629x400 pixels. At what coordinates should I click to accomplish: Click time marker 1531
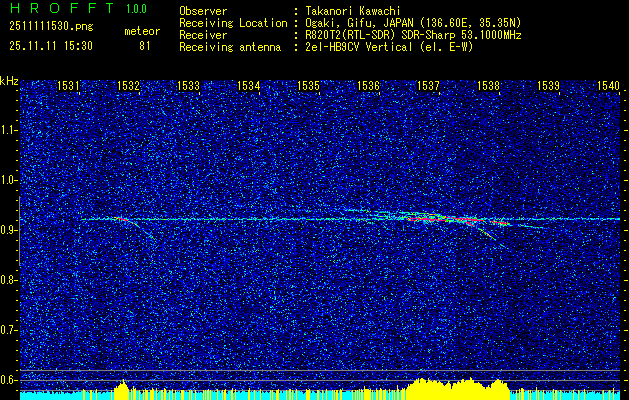(68, 85)
